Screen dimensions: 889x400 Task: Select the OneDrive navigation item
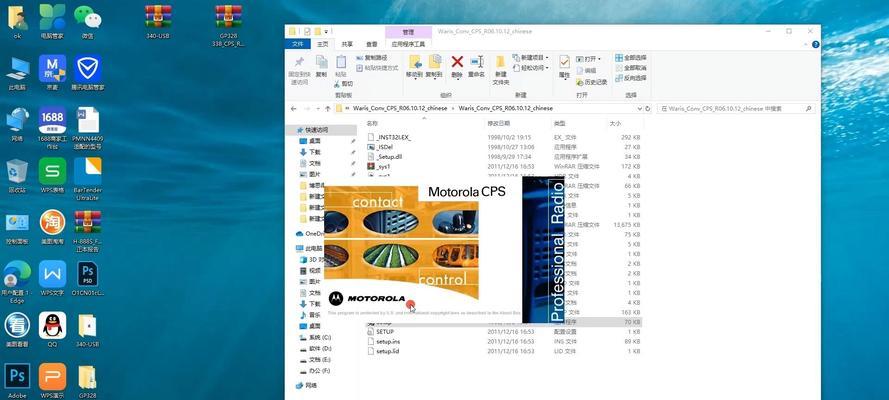coord(310,233)
